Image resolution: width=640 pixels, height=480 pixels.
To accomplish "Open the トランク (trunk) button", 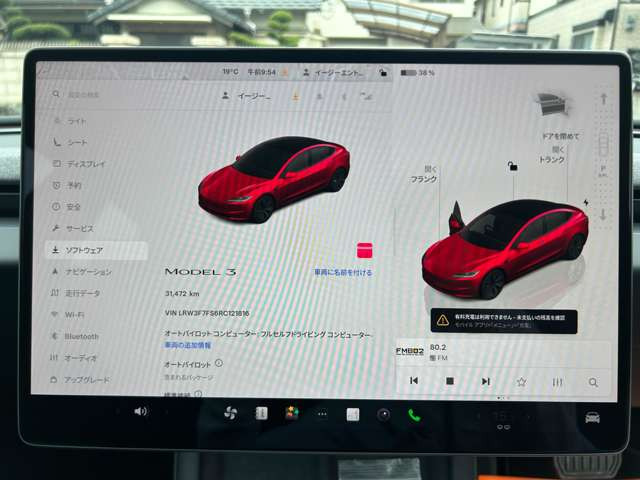I will point(552,155).
